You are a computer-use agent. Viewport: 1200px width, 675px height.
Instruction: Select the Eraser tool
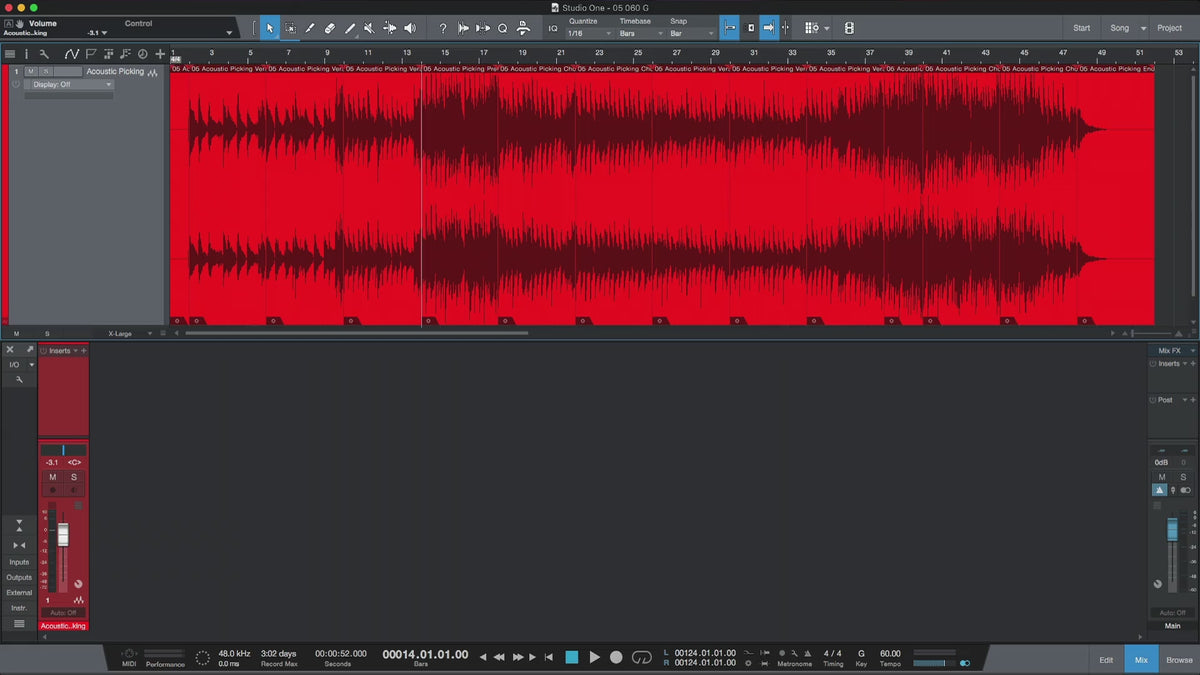coord(330,28)
